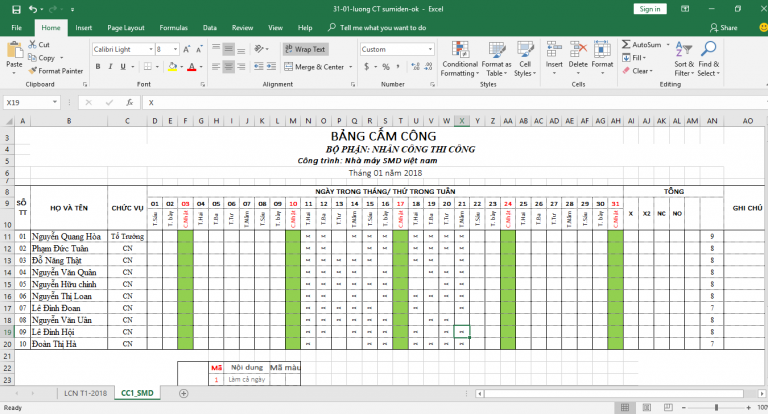Set Bottom Align for cell text
Viewport: 768px width, 414px height.
[241, 49]
